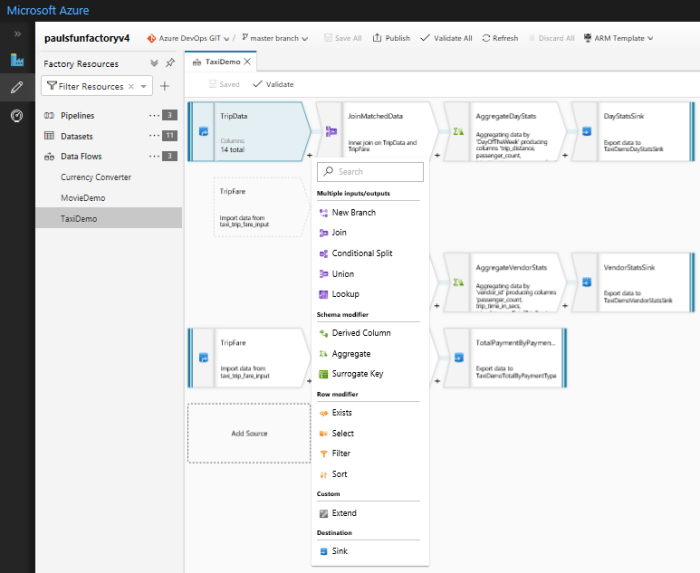700x573 pixels.
Task: Expand the left navigation chevrons
Action: click(x=17, y=34)
